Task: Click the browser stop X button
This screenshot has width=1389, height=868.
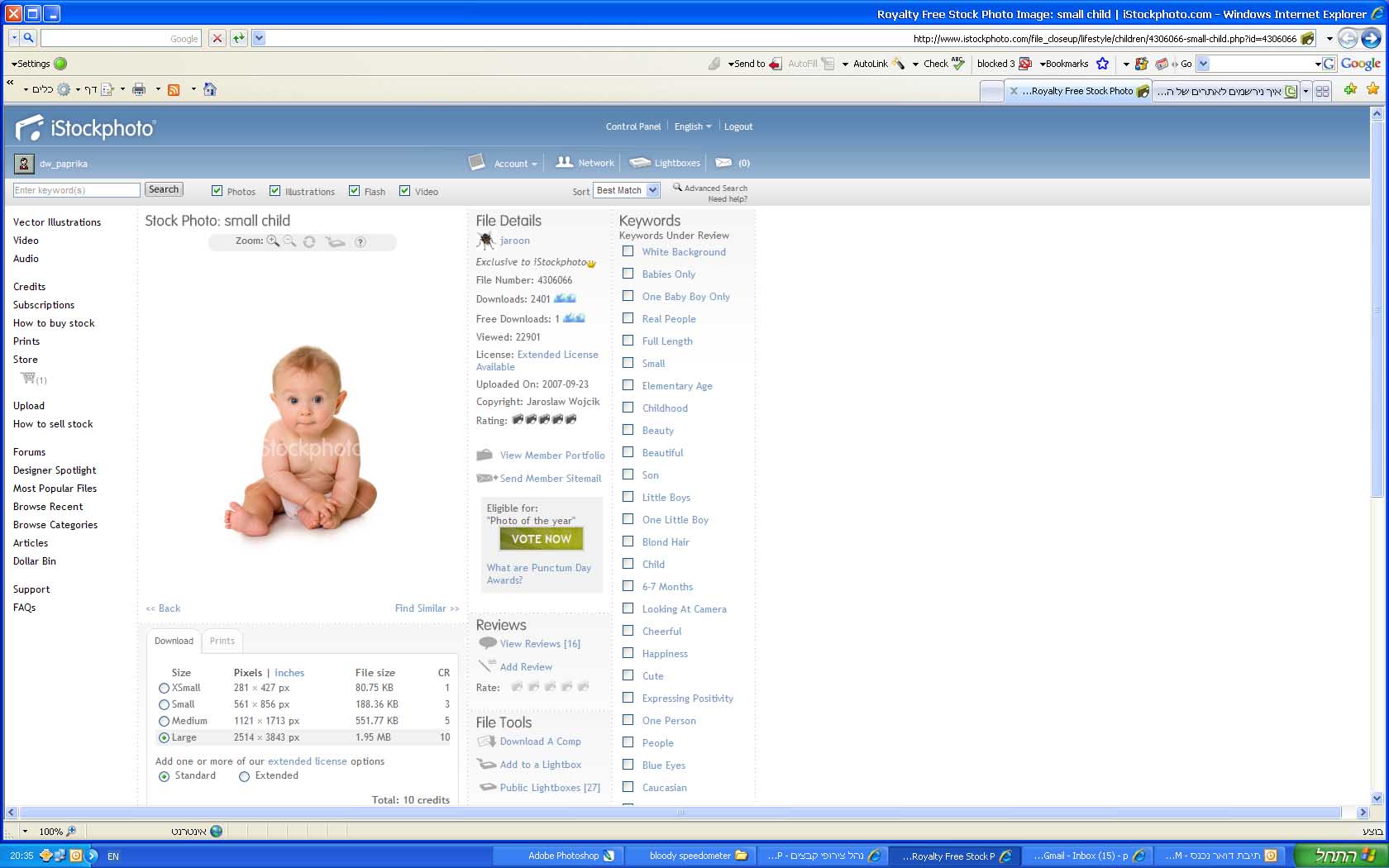Action: click(217, 38)
